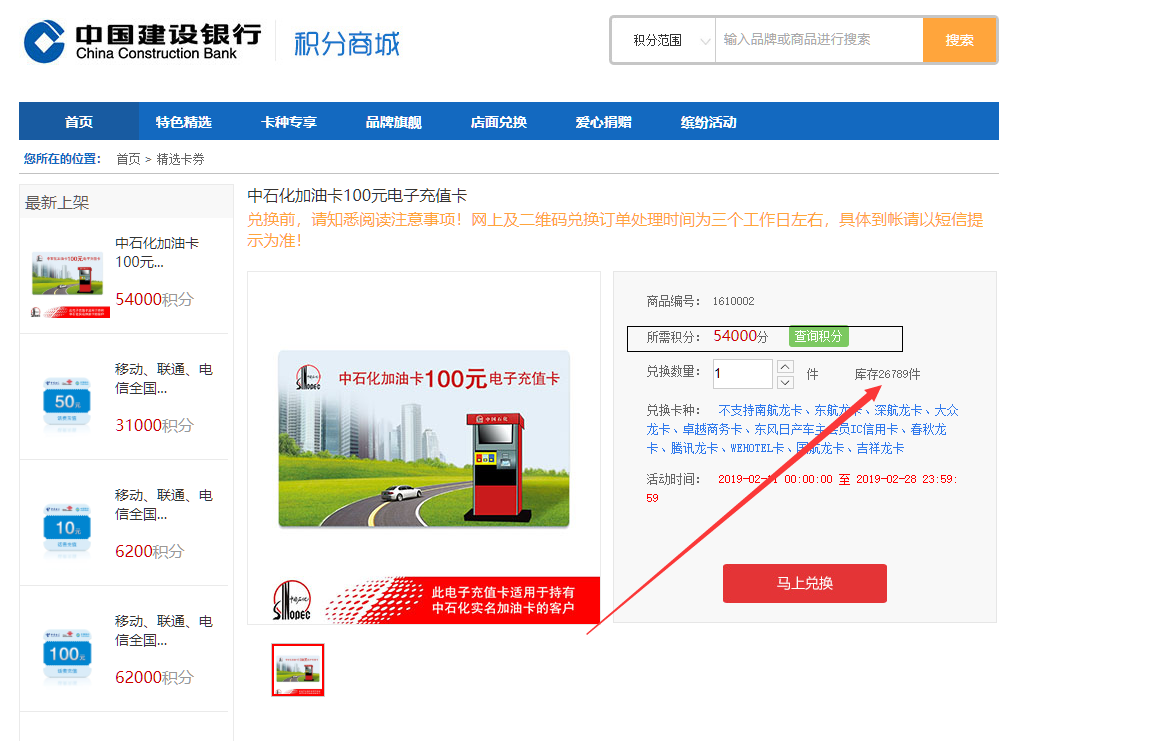The width and height of the screenshot is (1150, 741).
Task: Click the orange 搜索 button
Action: pyautogui.click(x=959, y=40)
